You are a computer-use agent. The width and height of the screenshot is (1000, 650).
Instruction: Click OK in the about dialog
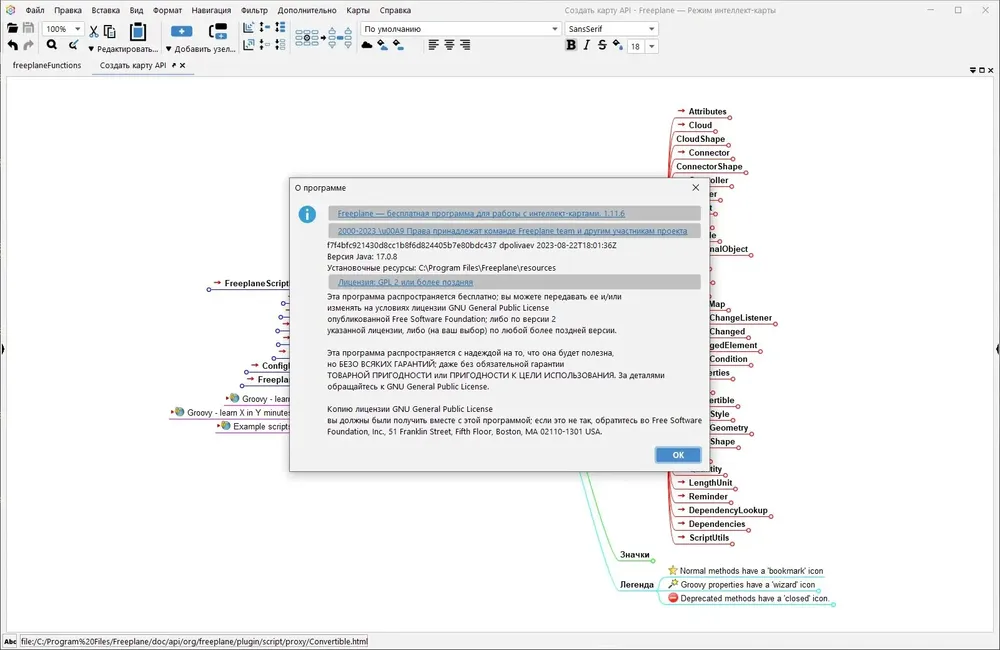tap(678, 455)
